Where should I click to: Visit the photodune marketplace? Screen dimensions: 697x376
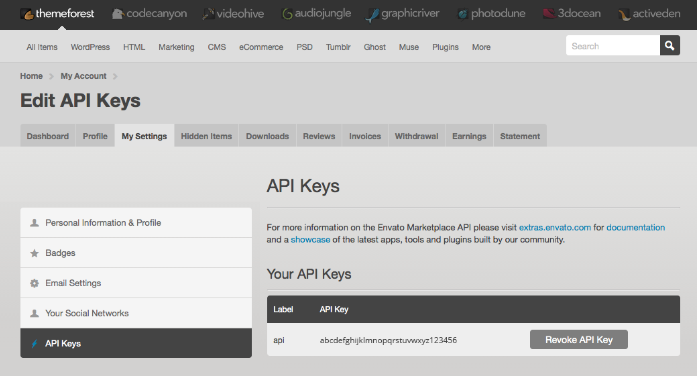point(492,14)
